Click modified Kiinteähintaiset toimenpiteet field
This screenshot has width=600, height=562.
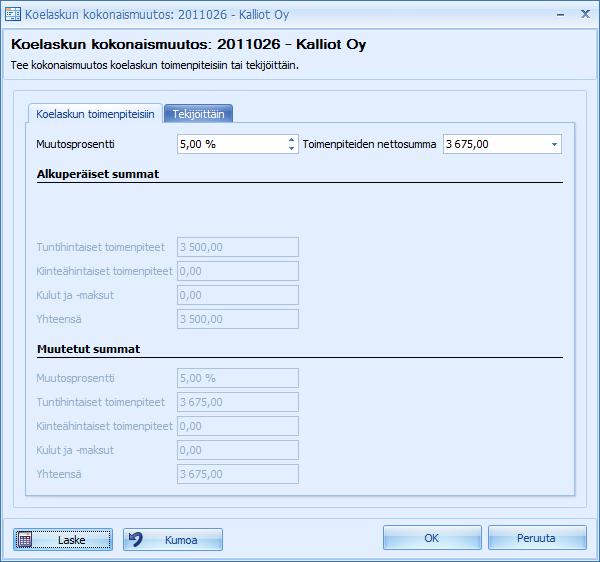click(x=238, y=426)
